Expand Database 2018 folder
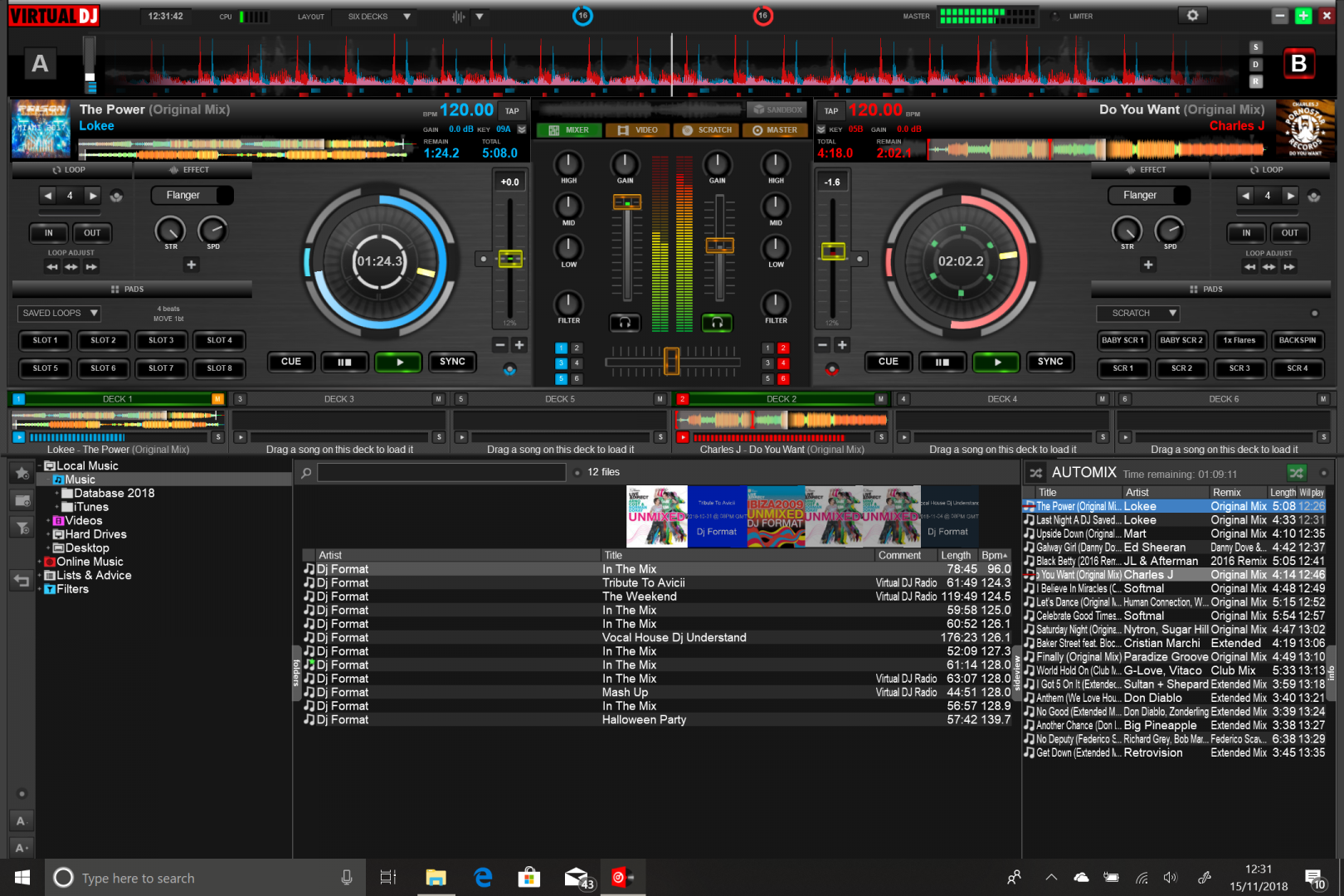The height and width of the screenshot is (896, 1344). (x=57, y=494)
